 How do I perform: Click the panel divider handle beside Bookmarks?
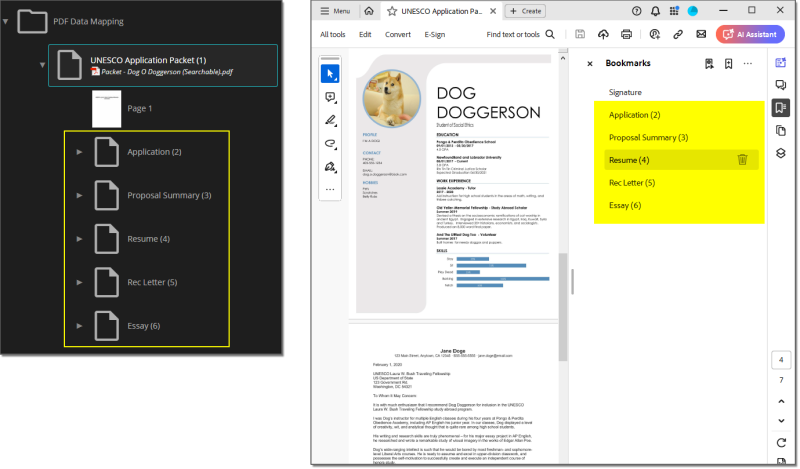(572, 282)
